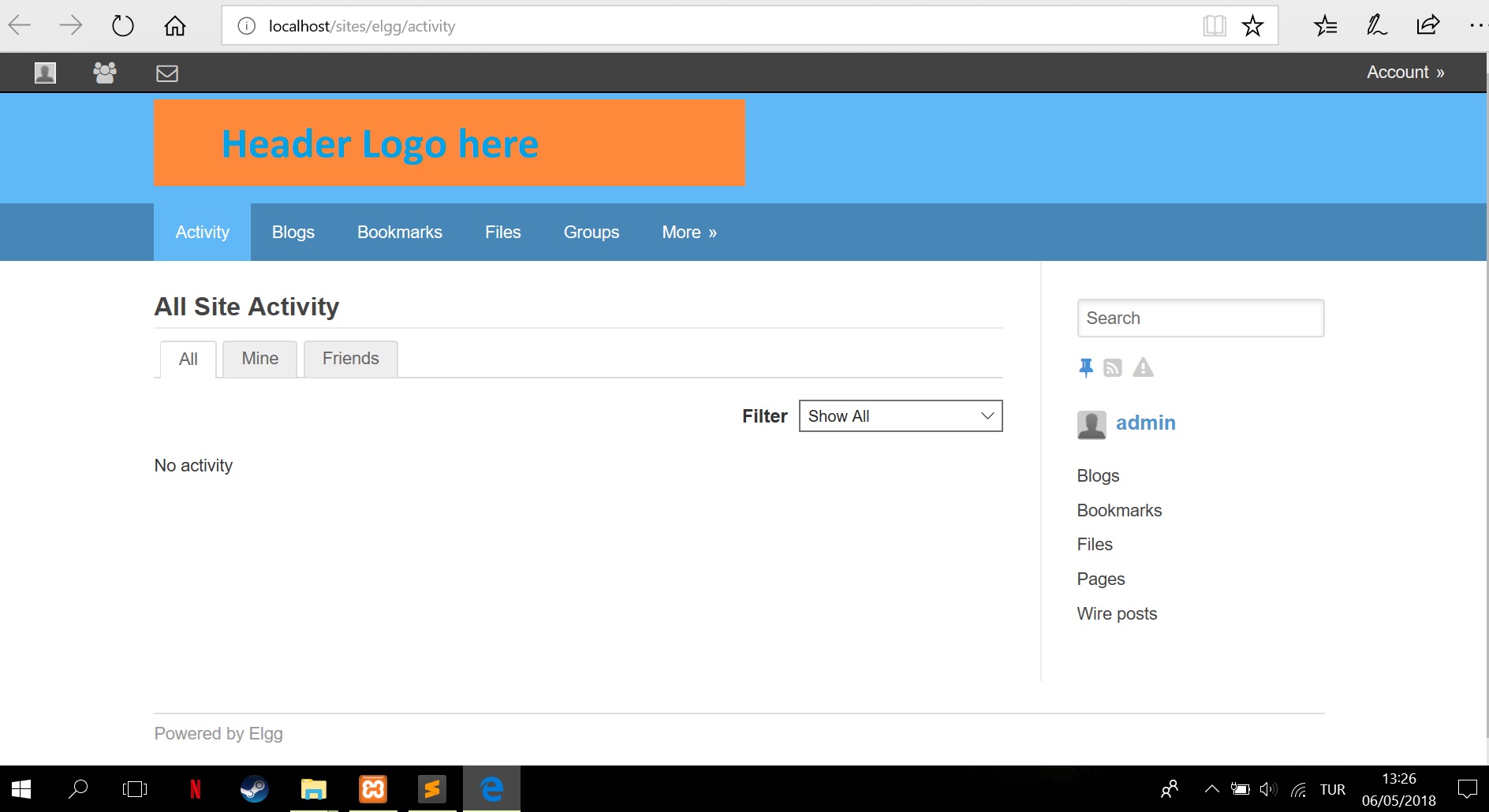The image size is (1489, 812).
Task: Expand the More navigation menu
Action: coord(688,232)
